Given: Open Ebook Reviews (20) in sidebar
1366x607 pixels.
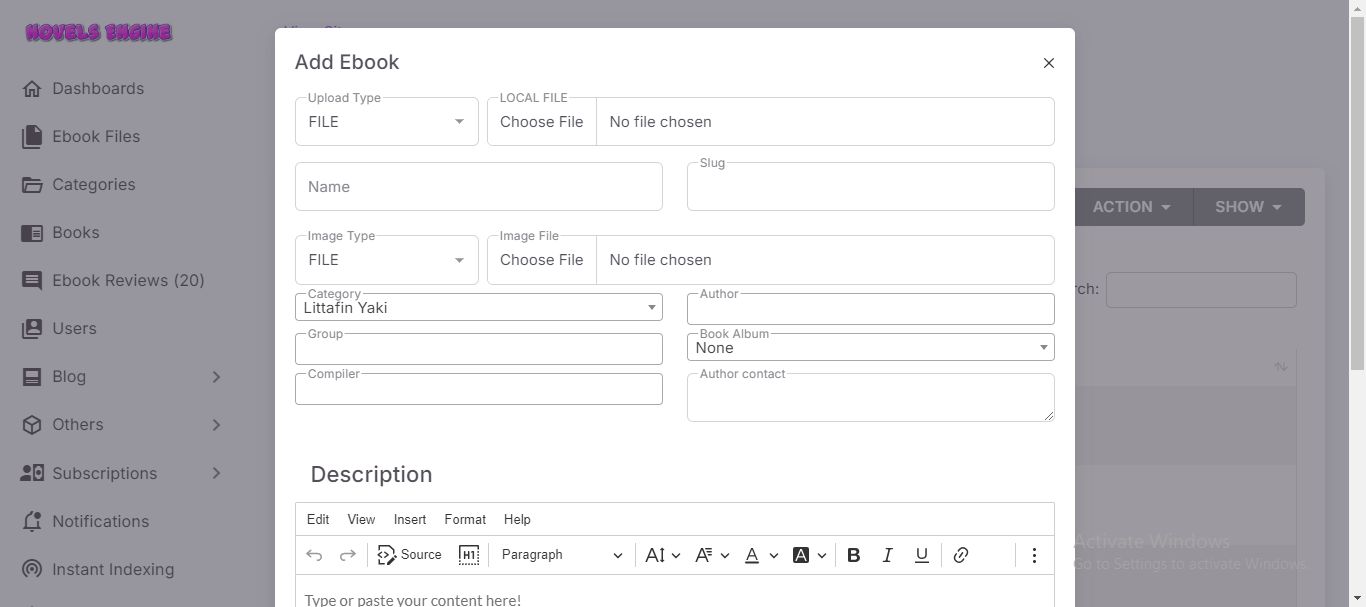Looking at the screenshot, I should [x=128, y=281].
